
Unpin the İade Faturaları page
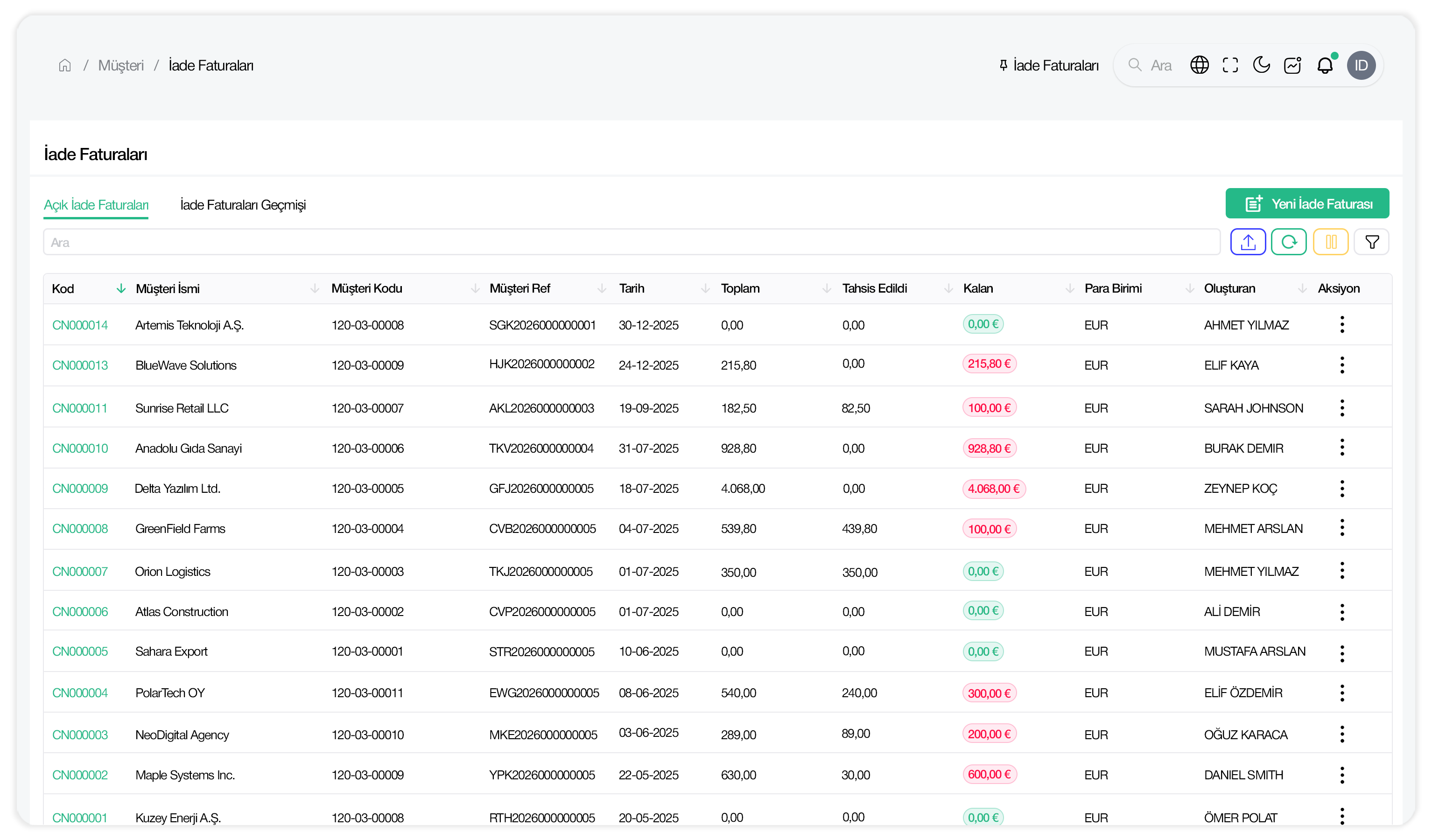pyautogui.click(x=1003, y=65)
